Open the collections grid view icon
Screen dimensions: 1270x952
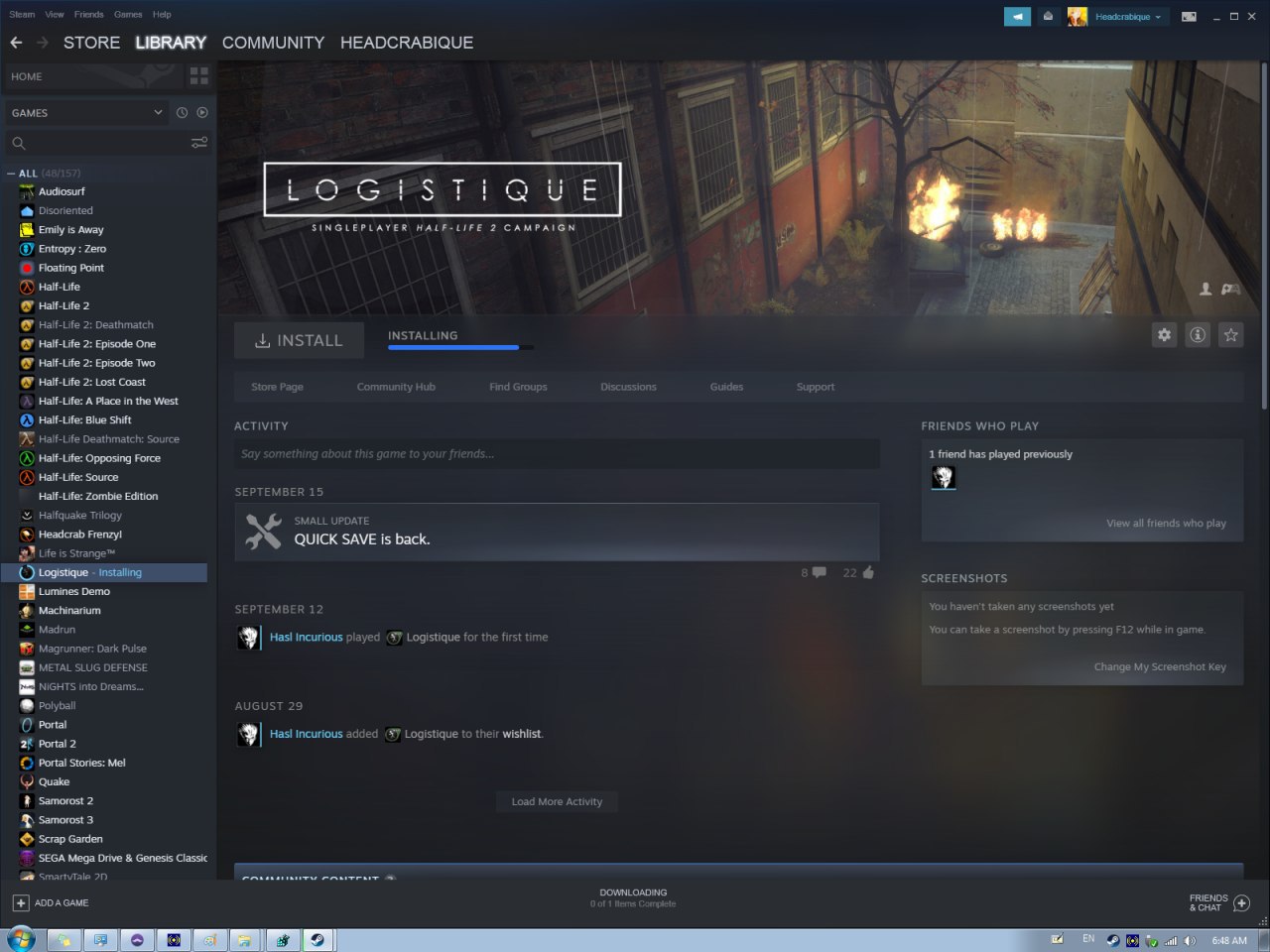(198, 76)
